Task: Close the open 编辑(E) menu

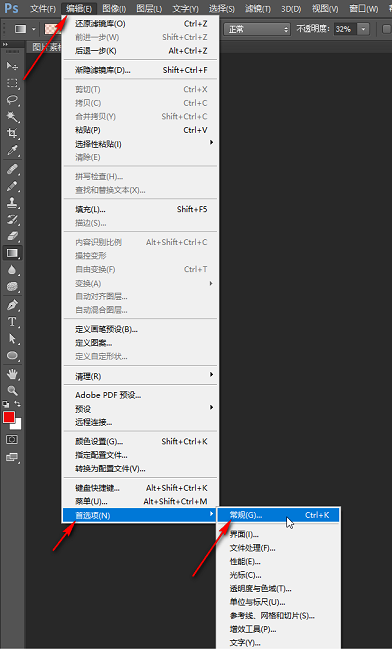Action: [x=79, y=9]
